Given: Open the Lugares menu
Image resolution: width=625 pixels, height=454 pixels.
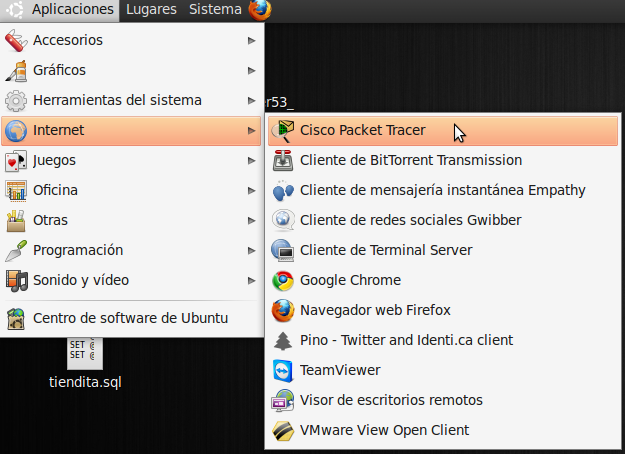Looking at the screenshot, I should [151, 10].
